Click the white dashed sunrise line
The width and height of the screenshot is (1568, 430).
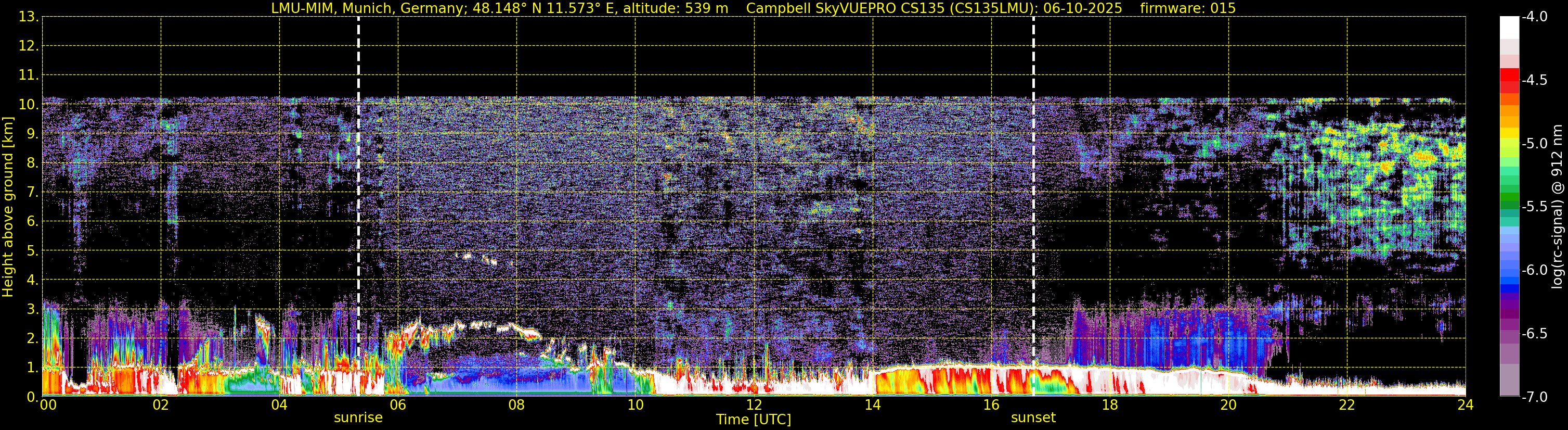[358, 207]
